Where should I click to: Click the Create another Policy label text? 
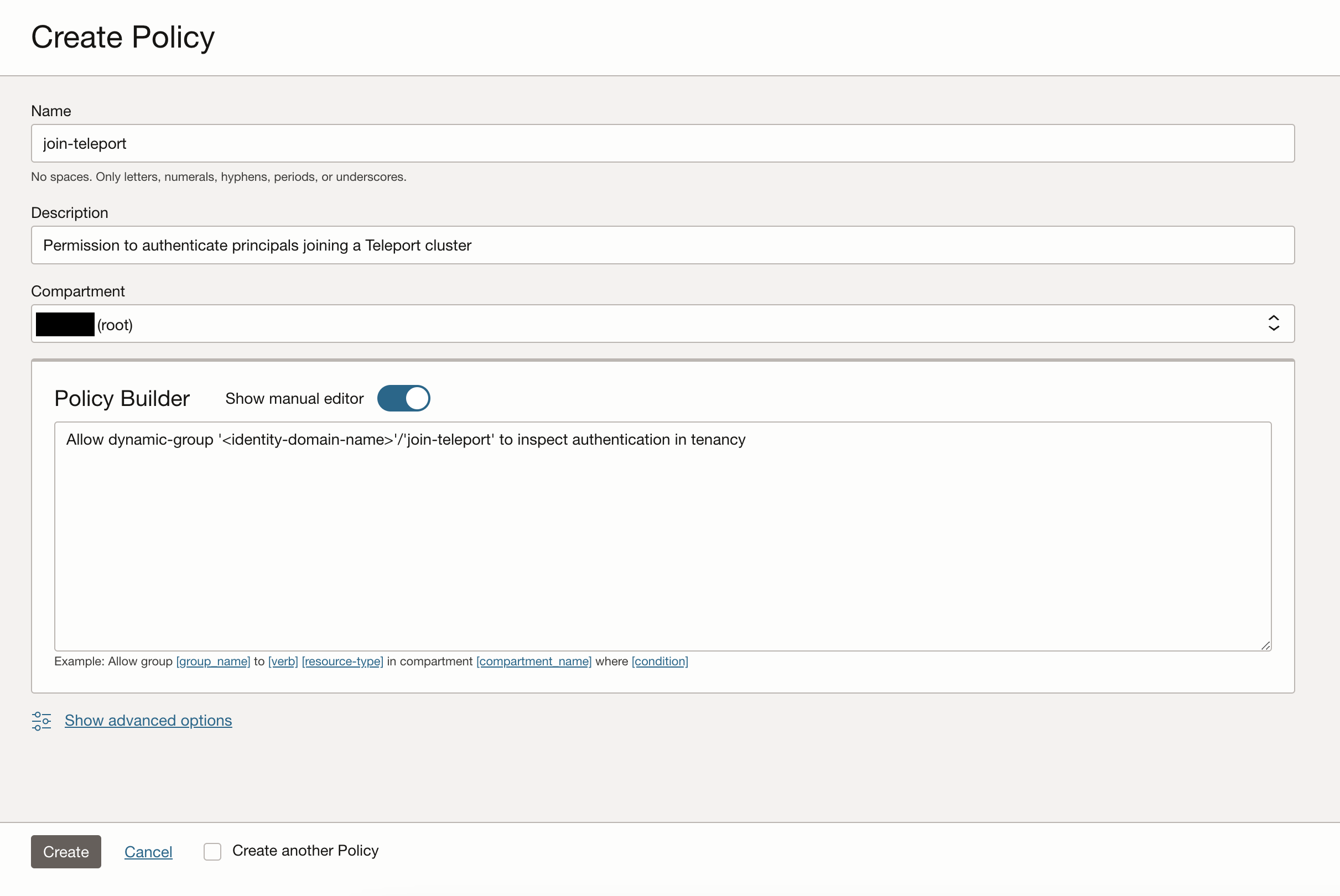click(305, 851)
